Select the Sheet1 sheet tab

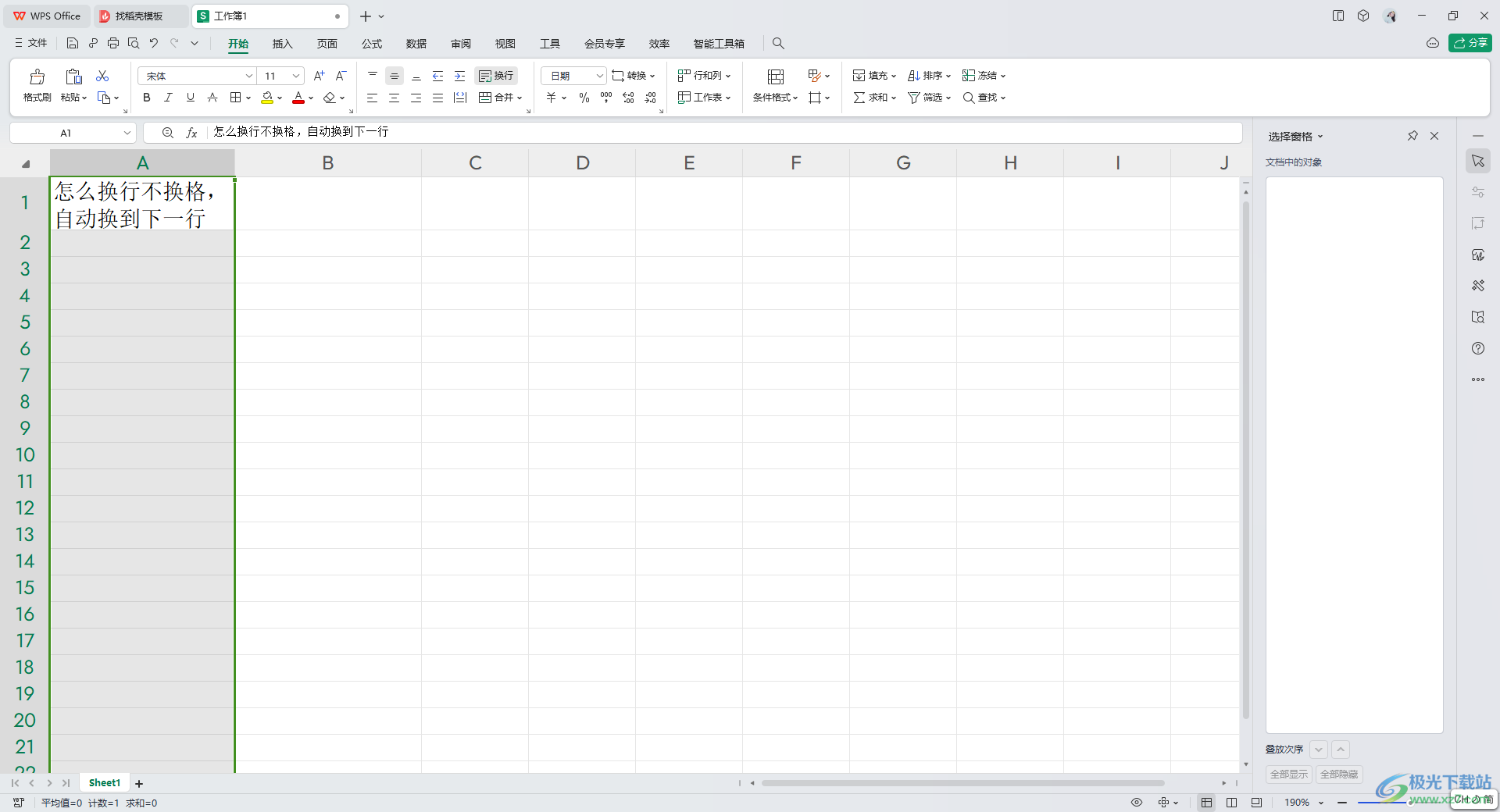105,782
